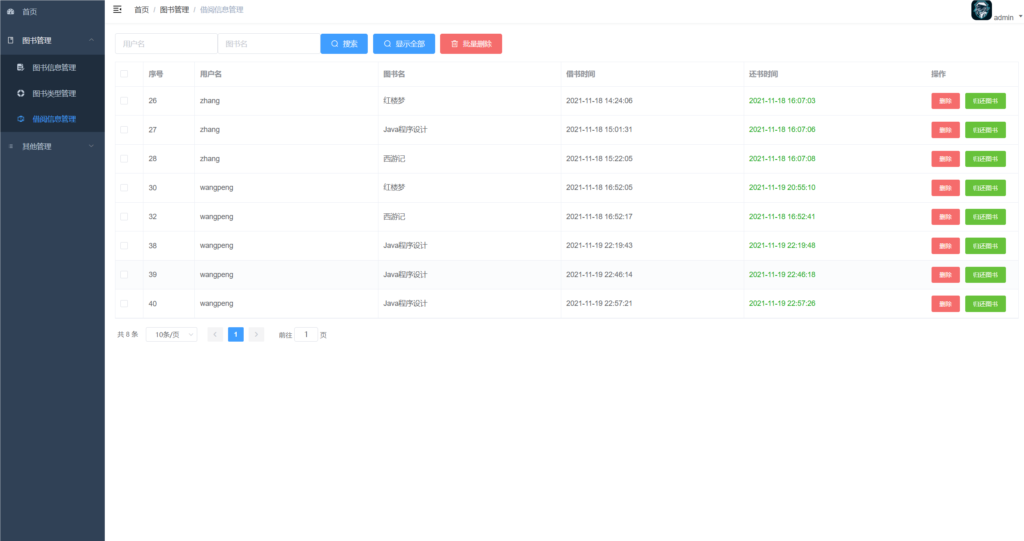
Task: Click 归还图书 for row 28
Action: pyautogui.click(x=985, y=159)
